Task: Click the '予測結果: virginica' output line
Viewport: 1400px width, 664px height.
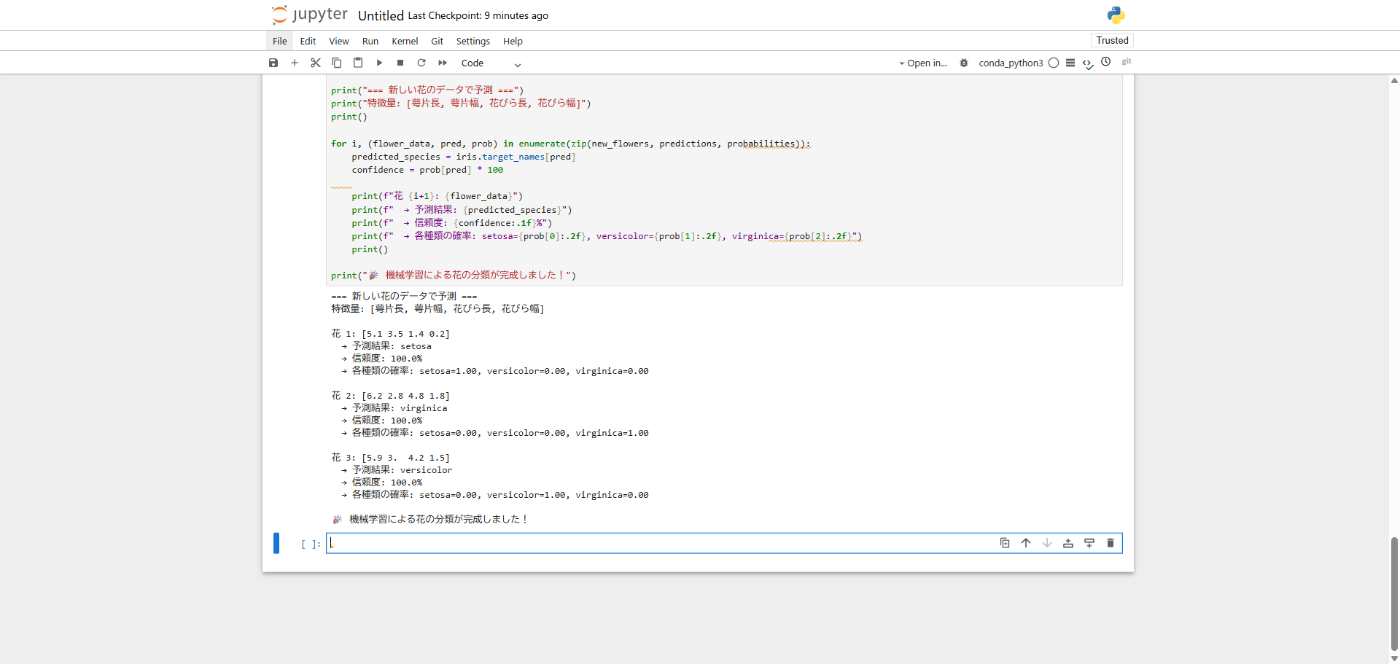Action: click(x=394, y=408)
